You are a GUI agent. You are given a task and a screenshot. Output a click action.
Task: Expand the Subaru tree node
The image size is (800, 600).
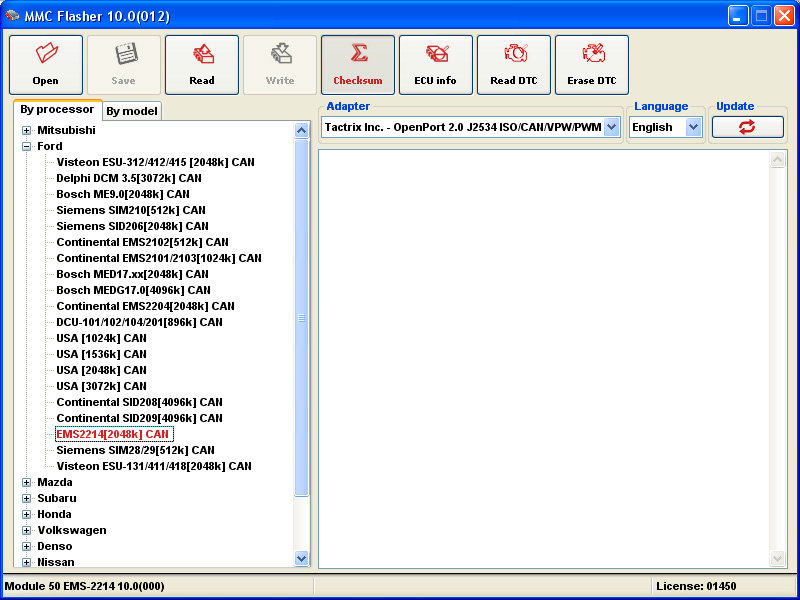click(27, 498)
